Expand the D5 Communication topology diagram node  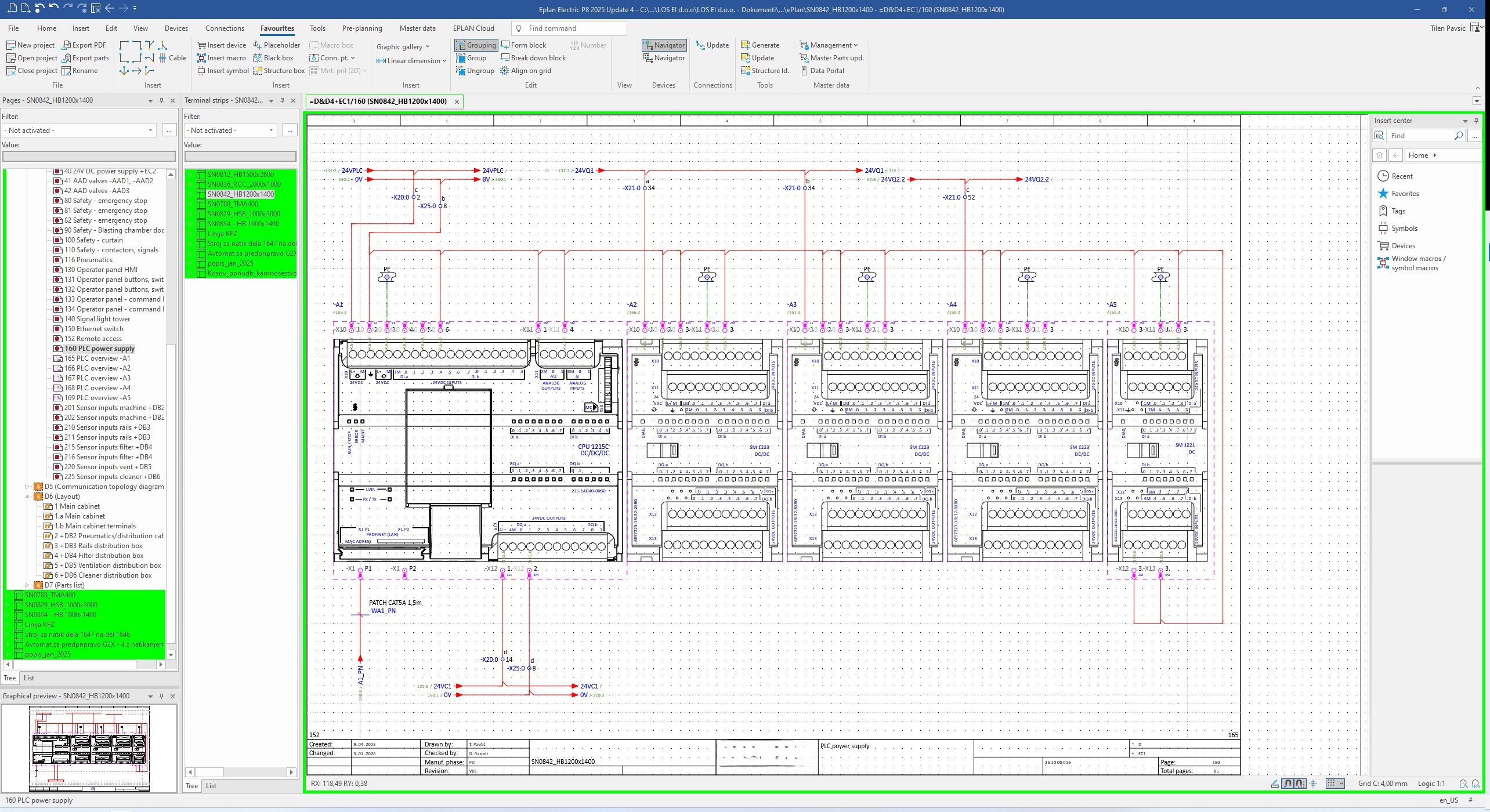point(27,487)
